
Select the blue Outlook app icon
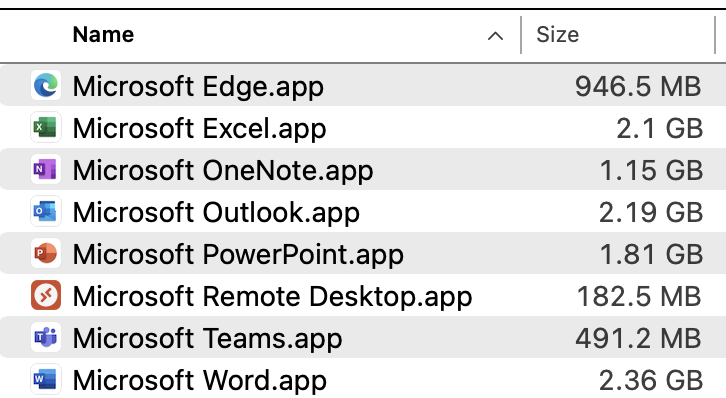click(x=46, y=211)
